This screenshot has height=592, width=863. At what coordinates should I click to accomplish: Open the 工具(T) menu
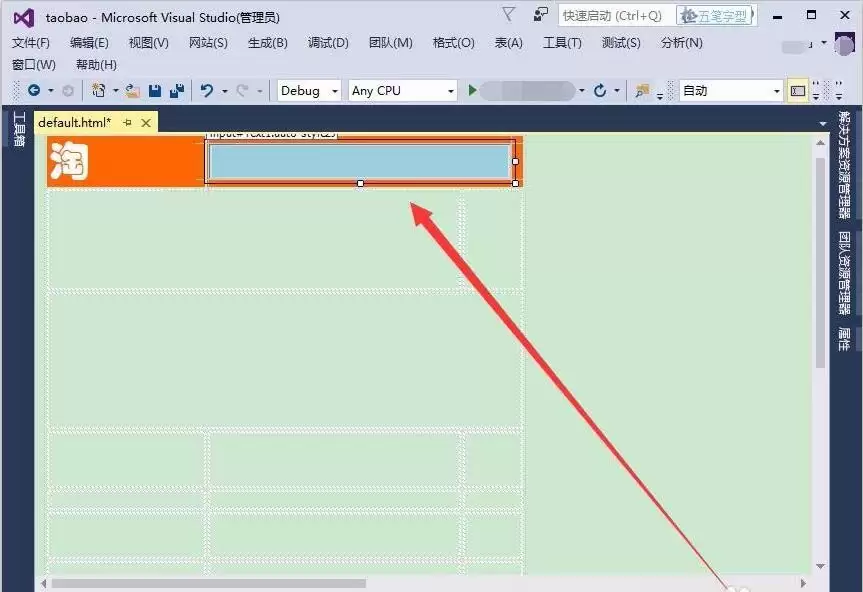(x=561, y=42)
